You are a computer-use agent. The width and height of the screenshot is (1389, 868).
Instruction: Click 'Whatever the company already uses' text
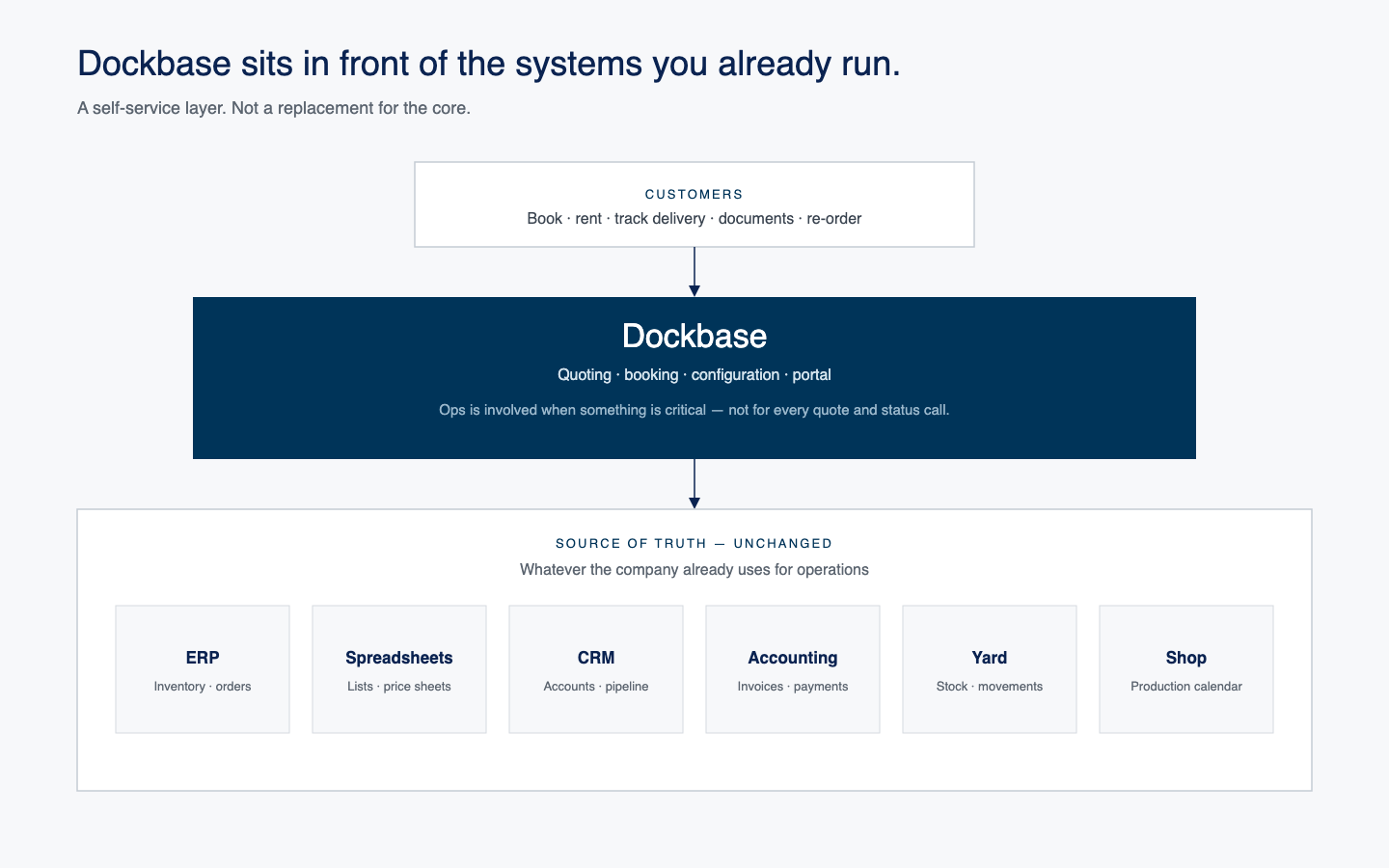click(x=694, y=569)
